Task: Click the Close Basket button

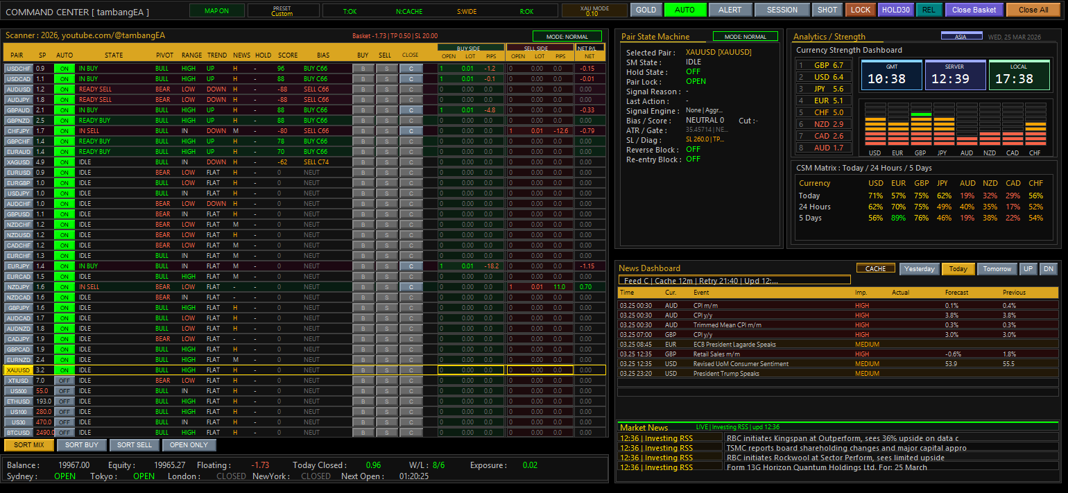Action: click(975, 10)
